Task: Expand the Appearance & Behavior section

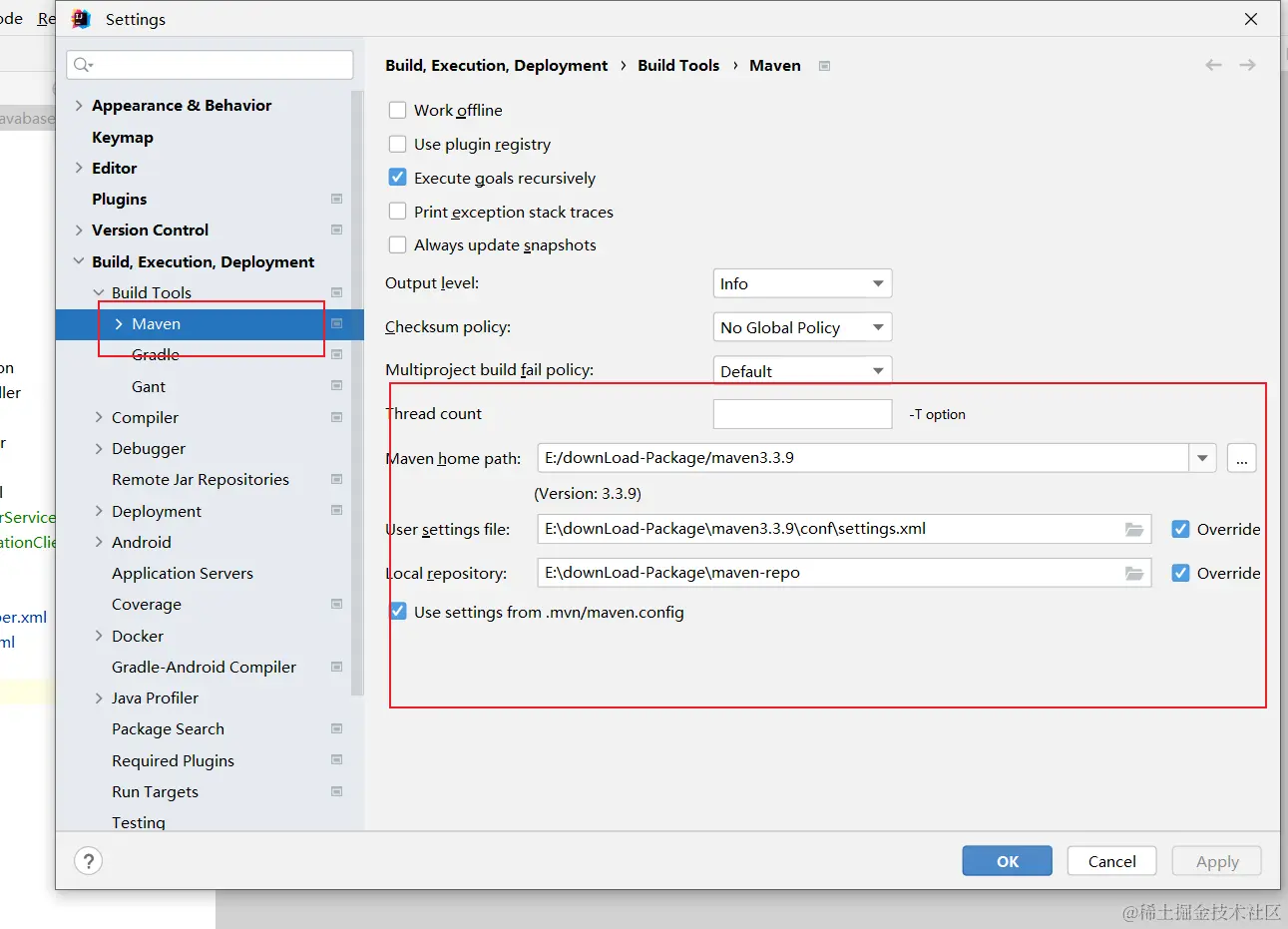Action: coord(79,105)
